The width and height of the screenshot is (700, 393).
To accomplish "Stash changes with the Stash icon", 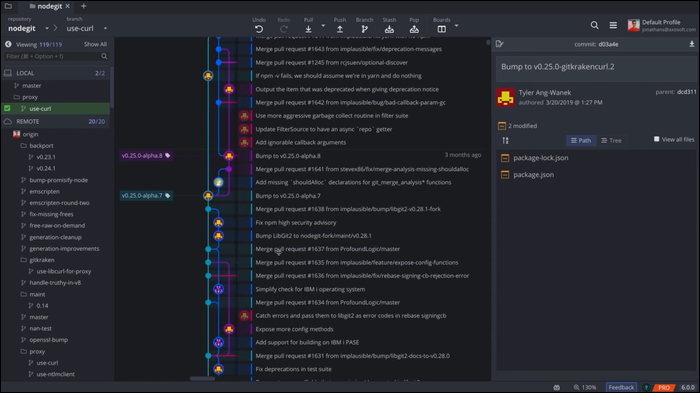I will 389,29.
